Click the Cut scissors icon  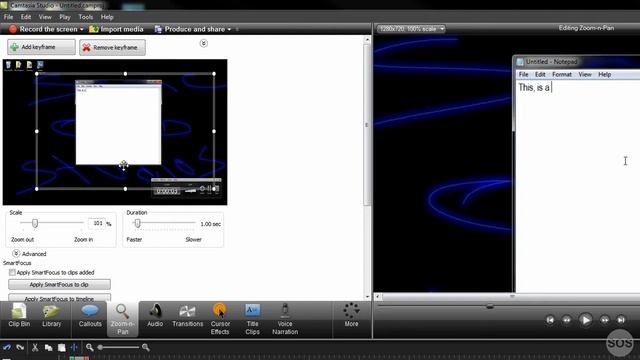pyautogui.click(x=35, y=347)
